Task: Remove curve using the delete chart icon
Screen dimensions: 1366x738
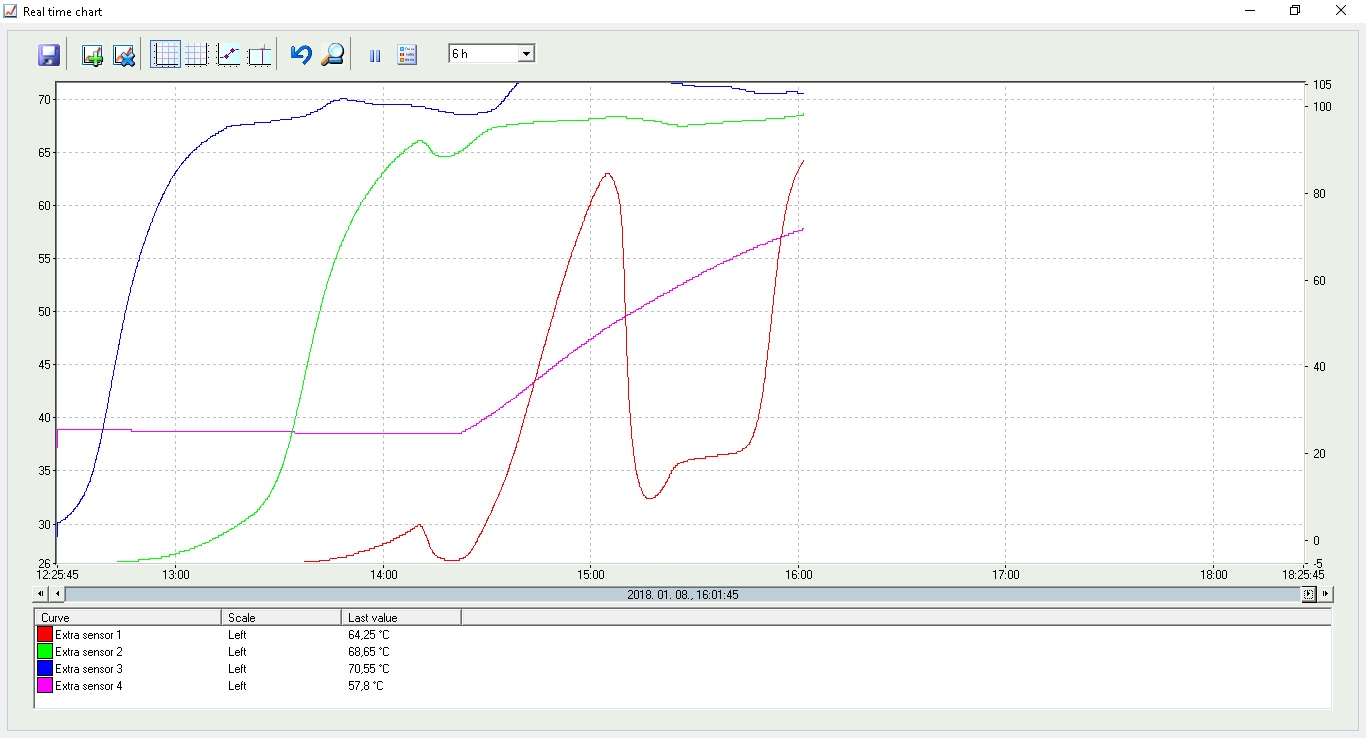Action: click(x=124, y=55)
